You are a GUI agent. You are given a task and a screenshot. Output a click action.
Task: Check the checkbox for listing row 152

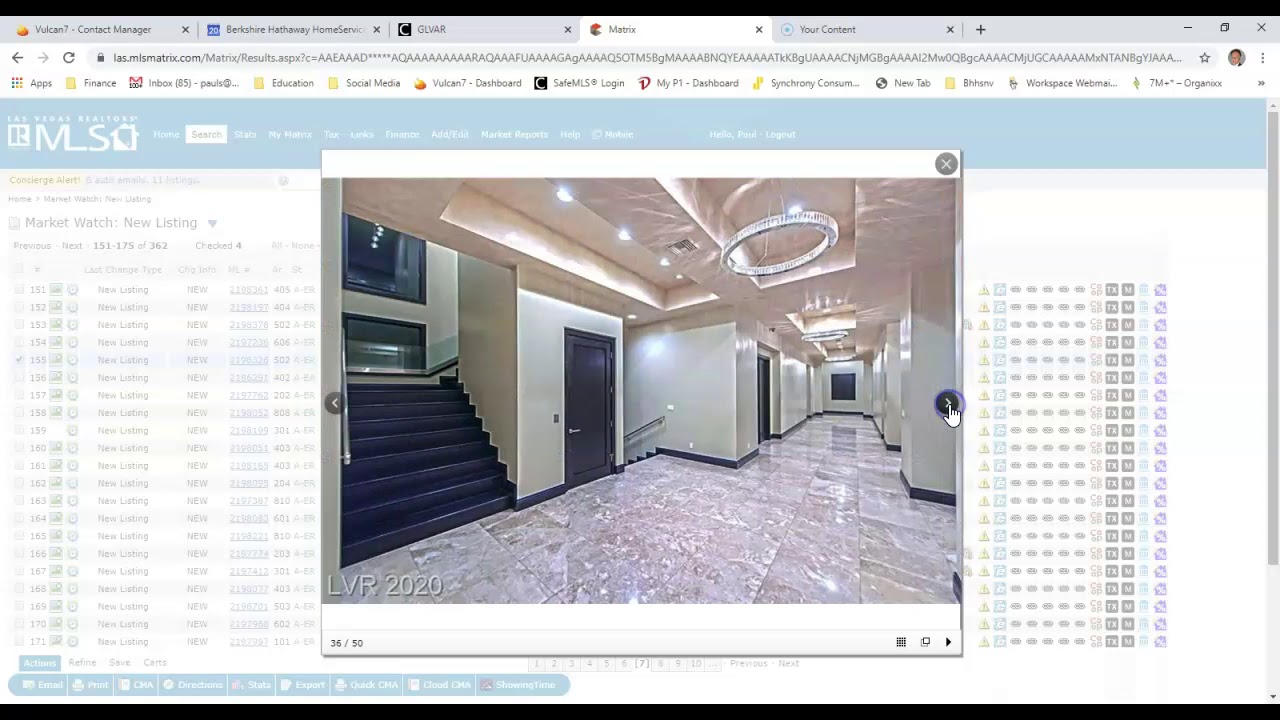pyautogui.click(x=18, y=307)
